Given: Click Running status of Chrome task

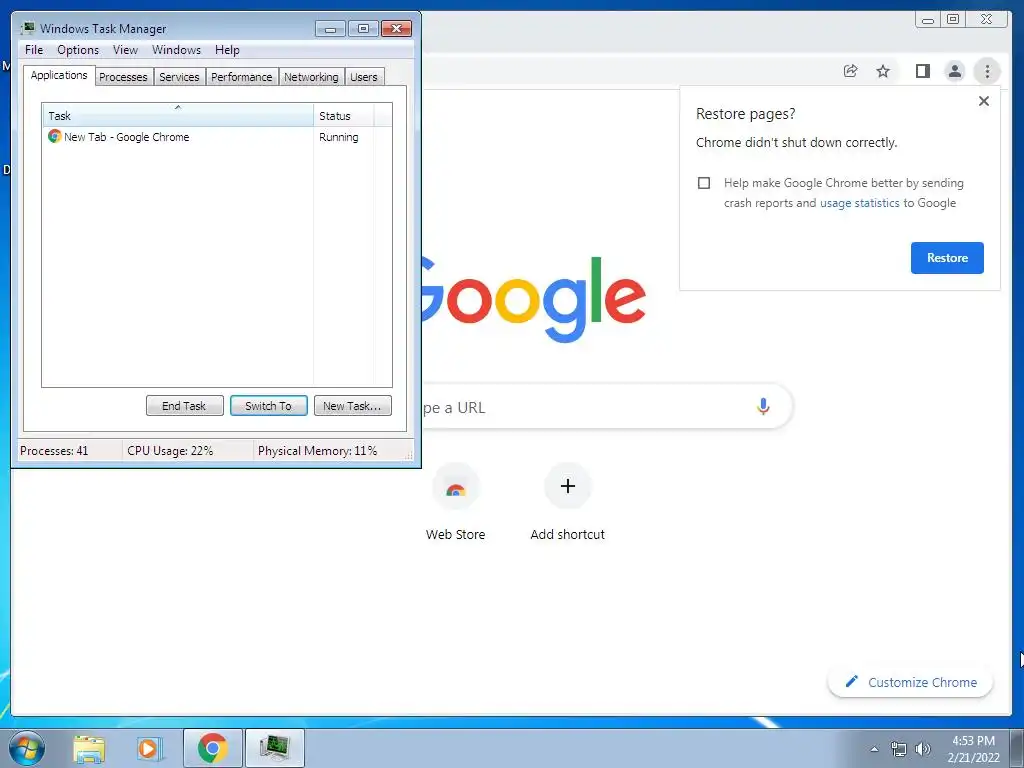Looking at the screenshot, I should pos(338,137).
